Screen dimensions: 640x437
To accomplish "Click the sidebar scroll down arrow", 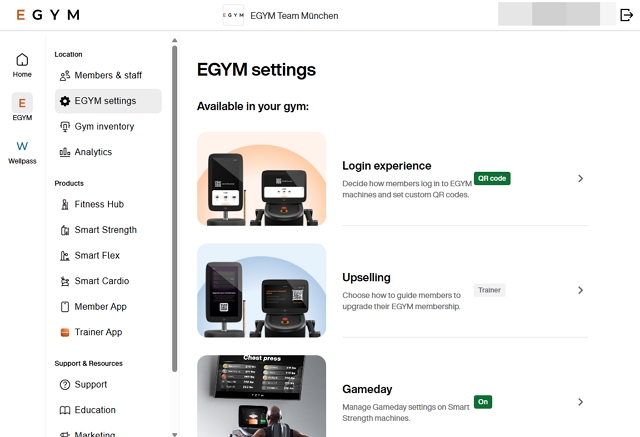I will (x=174, y=435).
